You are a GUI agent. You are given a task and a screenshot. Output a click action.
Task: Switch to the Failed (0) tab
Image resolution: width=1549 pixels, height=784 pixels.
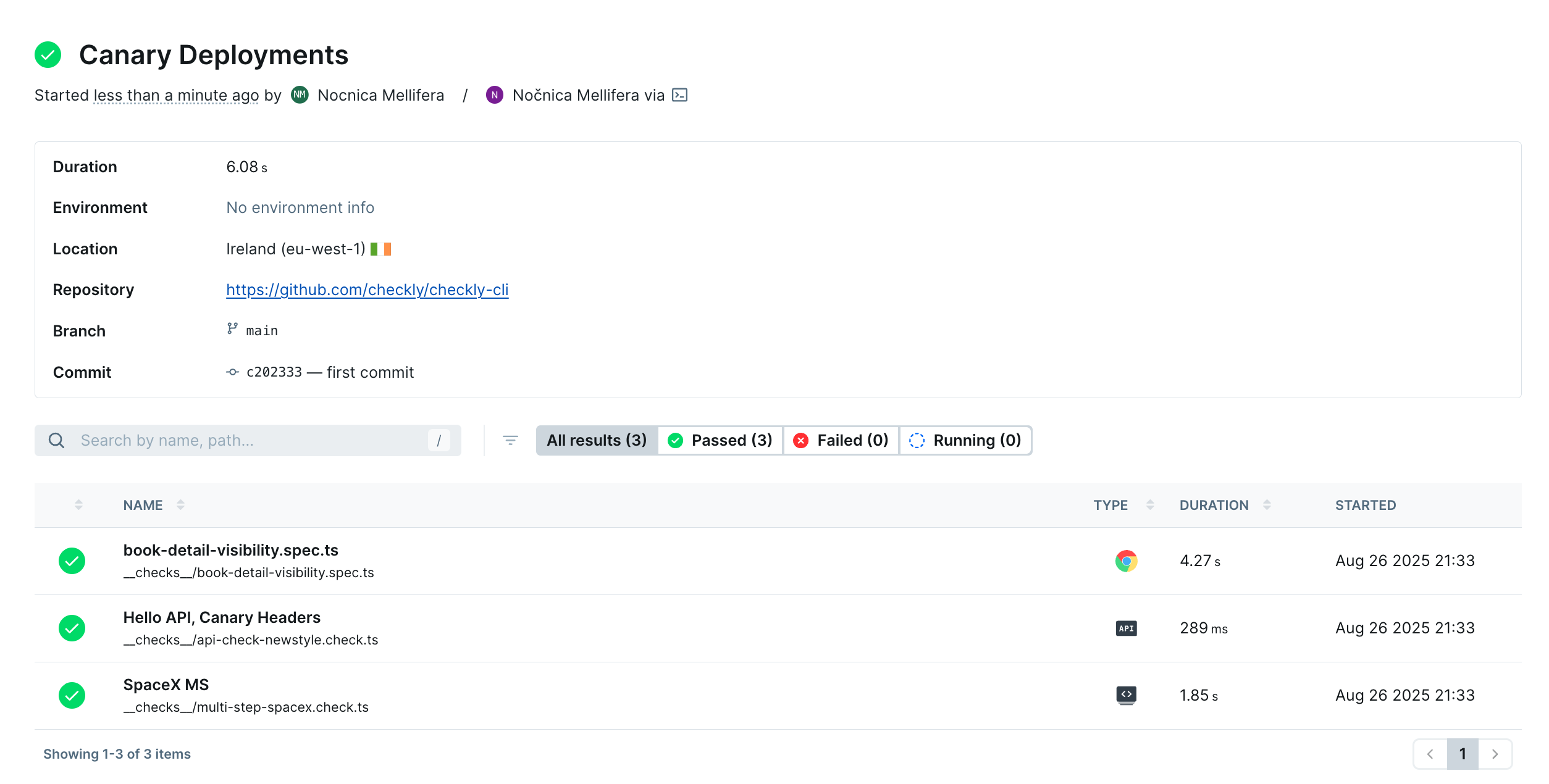pyautogui.click(x=841, y=440)
